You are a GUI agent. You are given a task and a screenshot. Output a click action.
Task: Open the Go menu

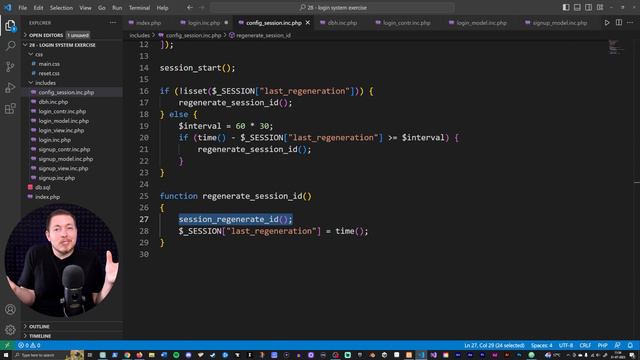(102, 8)
